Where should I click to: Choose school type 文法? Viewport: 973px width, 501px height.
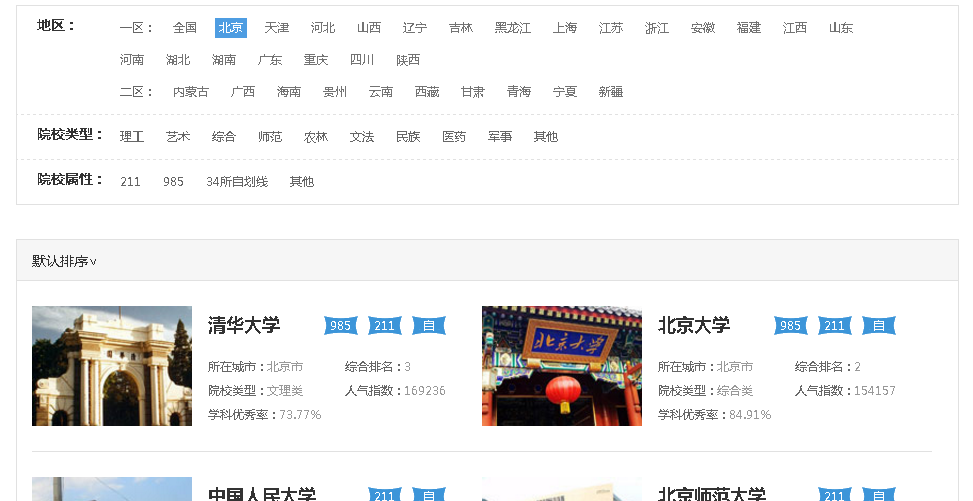(362, 137)
